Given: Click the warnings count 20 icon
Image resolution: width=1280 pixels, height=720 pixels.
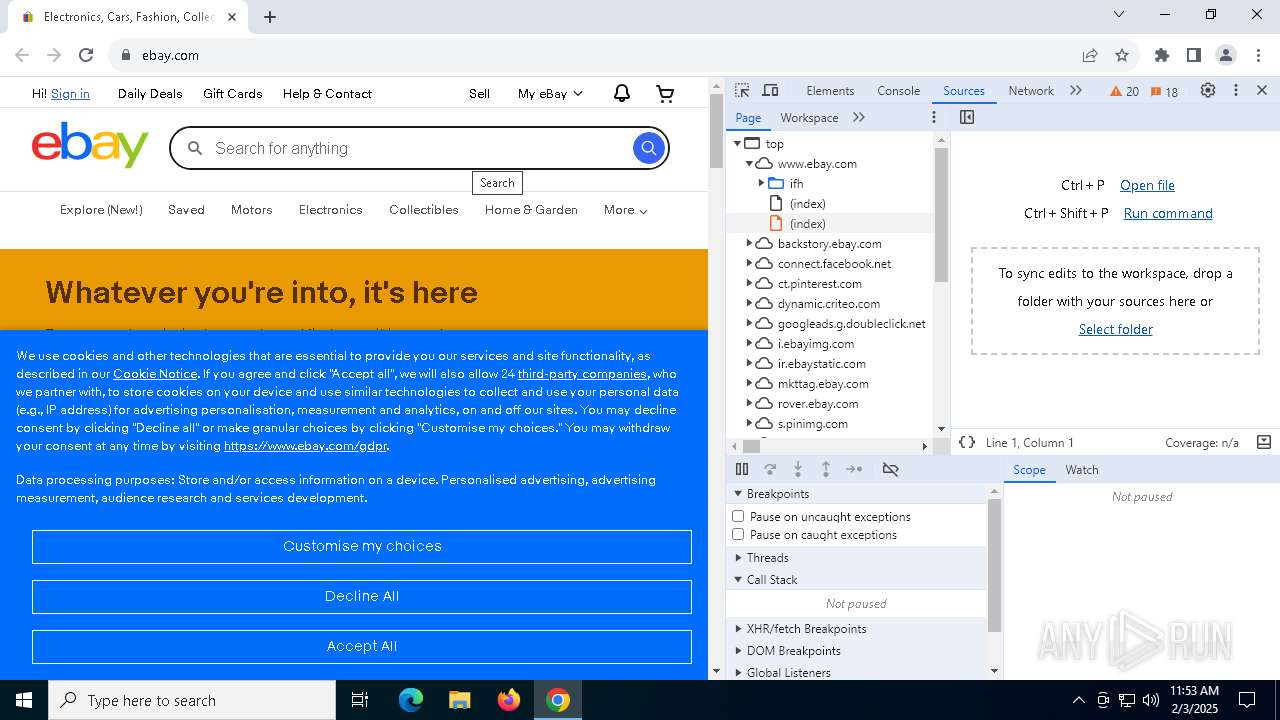Looking at the screenshot, I should click(1125, 91).
